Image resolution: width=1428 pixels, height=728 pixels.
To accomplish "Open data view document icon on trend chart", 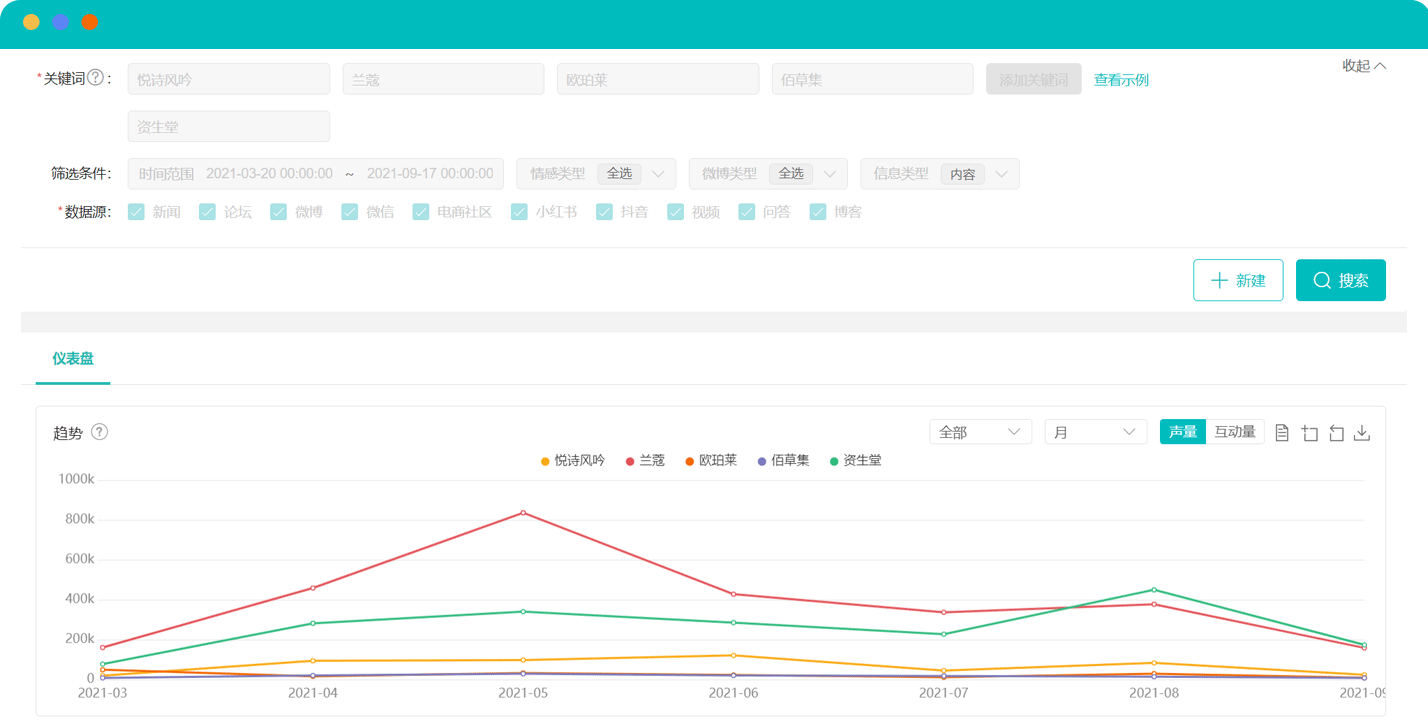I will pos(1282,433).
